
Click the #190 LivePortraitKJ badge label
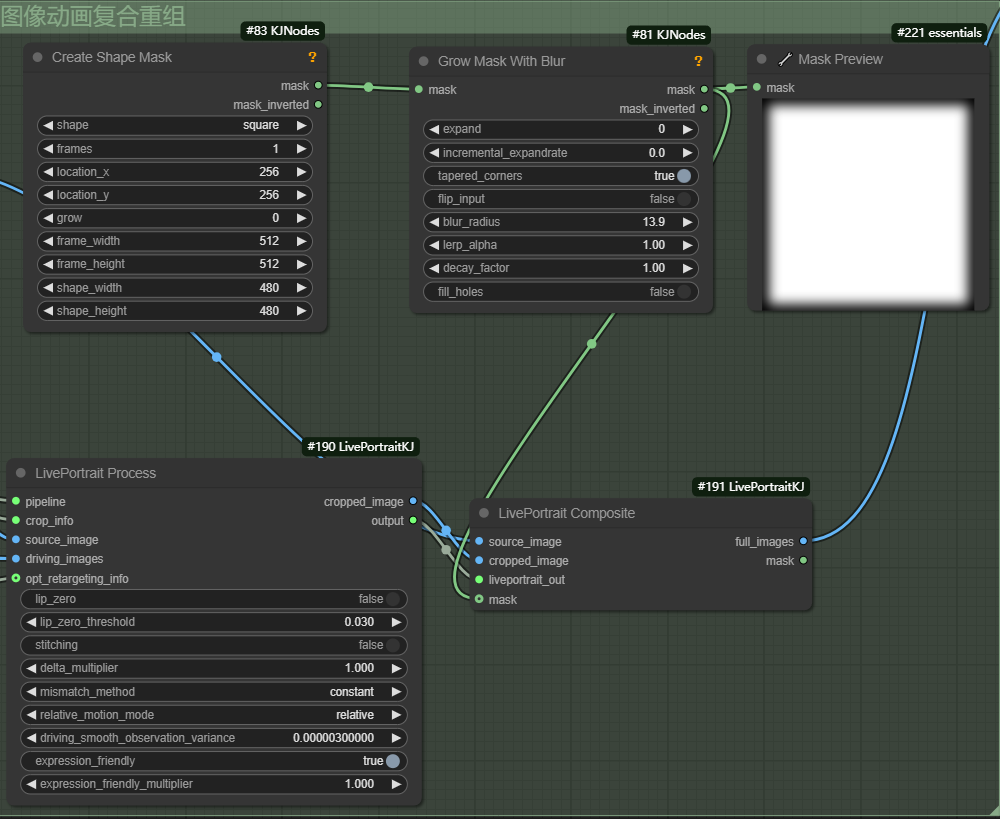(x=361, y=447)
